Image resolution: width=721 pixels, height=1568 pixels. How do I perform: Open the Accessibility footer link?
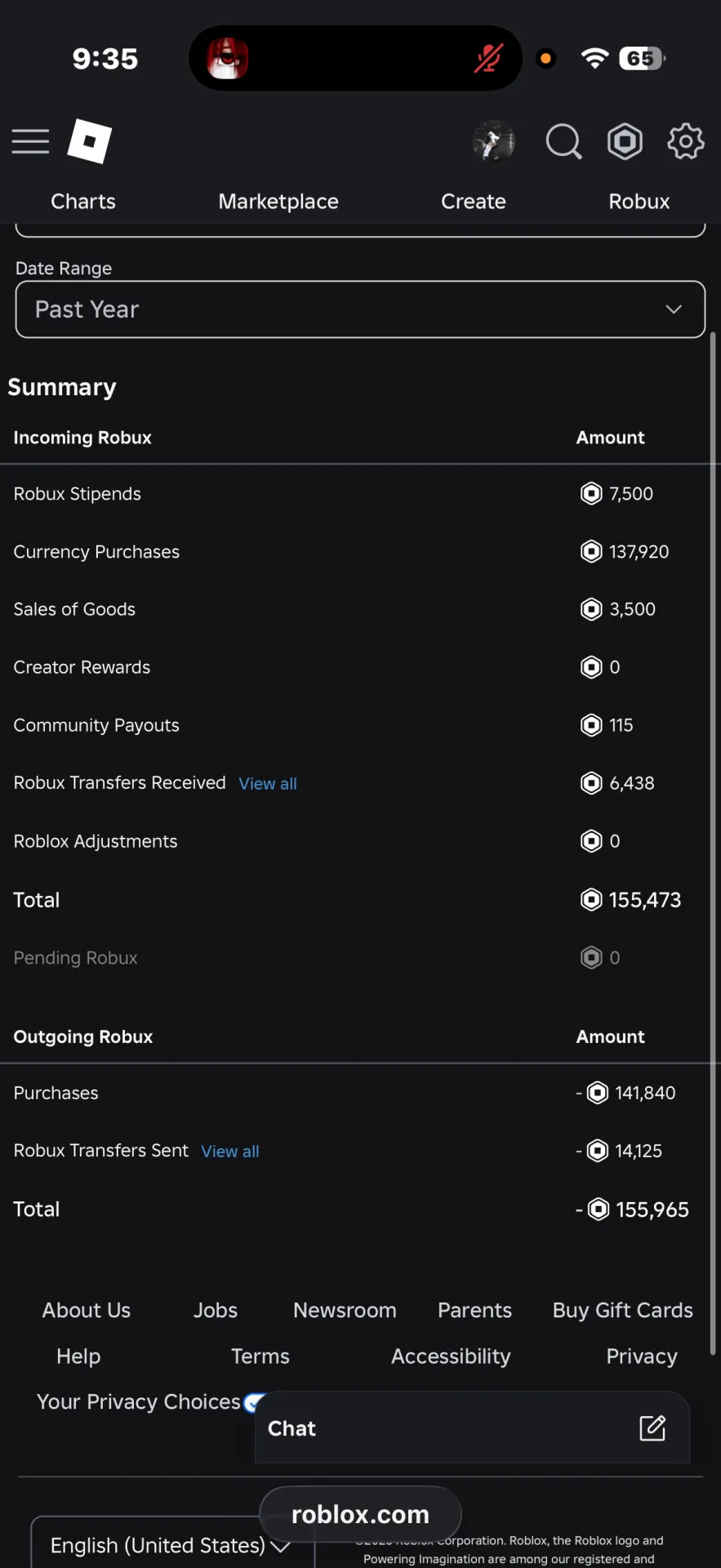coord(451,1356)
